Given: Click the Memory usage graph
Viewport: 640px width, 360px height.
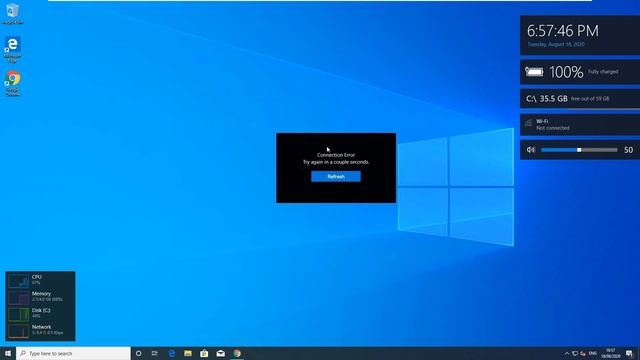Looking at the screenshot, I should pyautogui.click(x=19, y=298).
